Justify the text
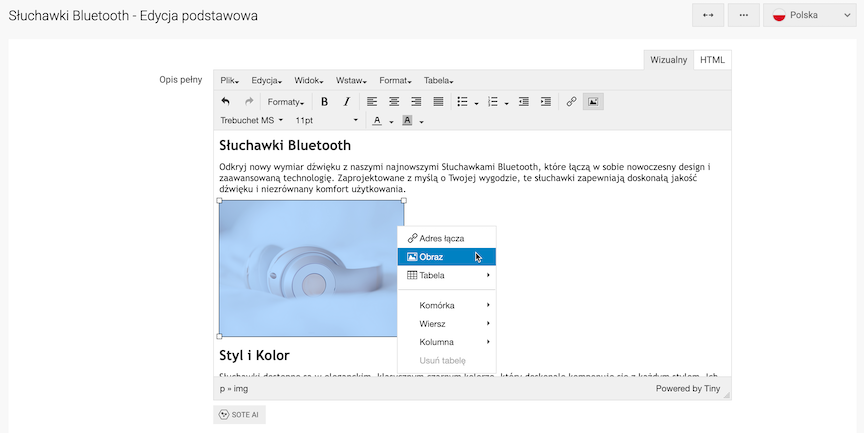 pyautogui.click(x=438, y=101)
